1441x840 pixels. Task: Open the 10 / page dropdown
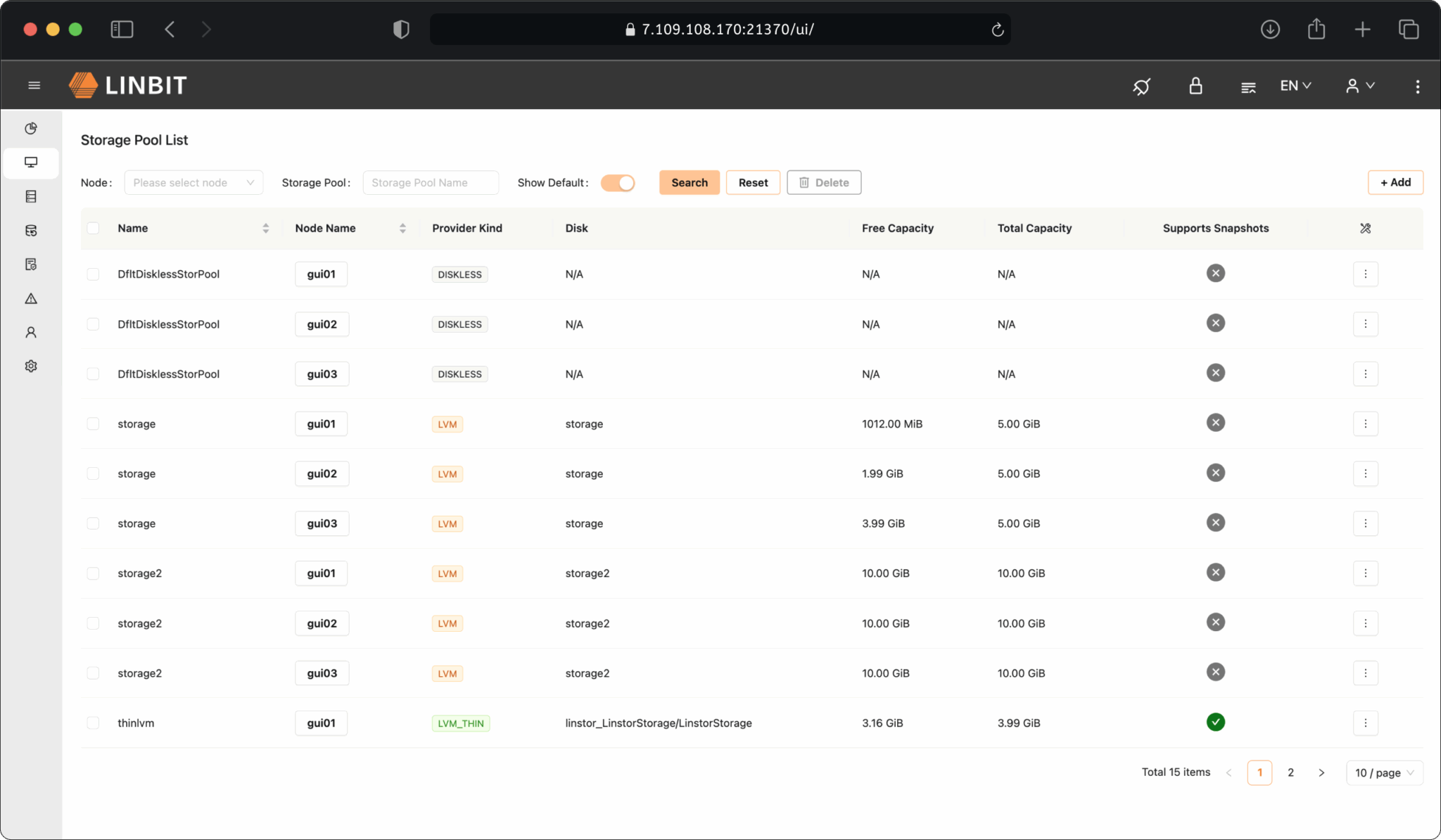tap(1382, 772)
